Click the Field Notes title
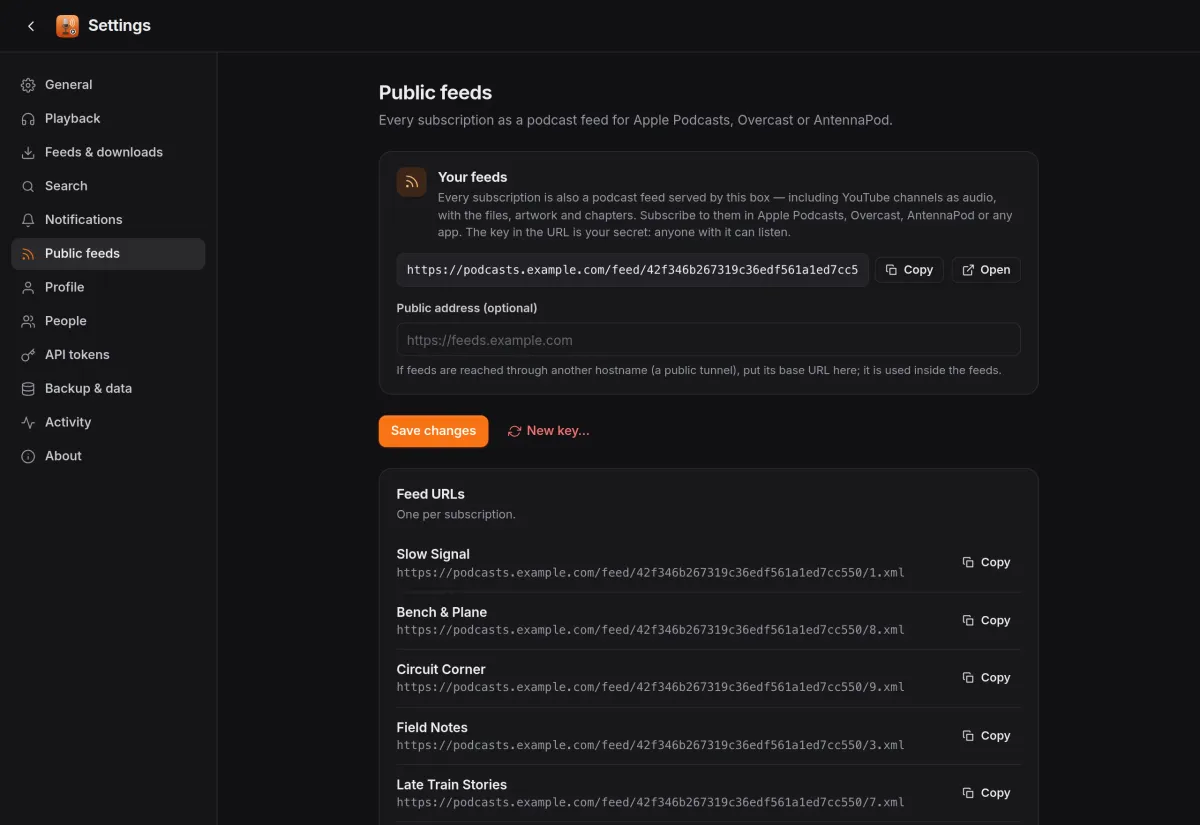1200x825 pixels. 432,728
